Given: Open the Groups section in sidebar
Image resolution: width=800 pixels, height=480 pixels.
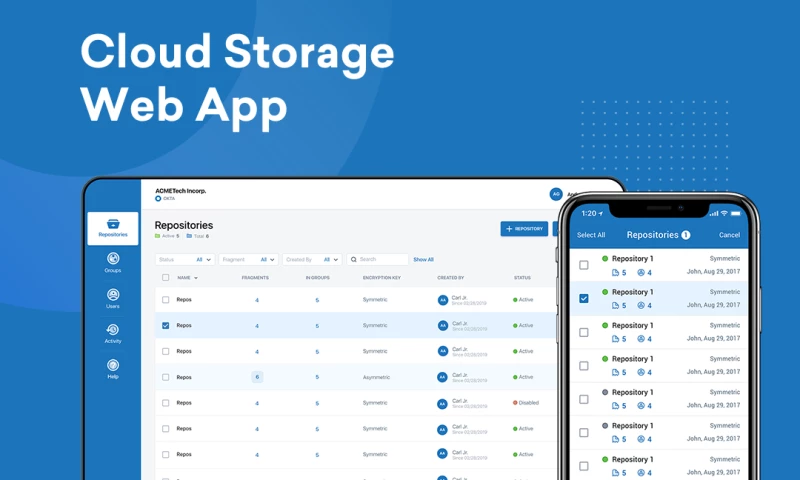Looking at the screenshot, I should 112,260.
